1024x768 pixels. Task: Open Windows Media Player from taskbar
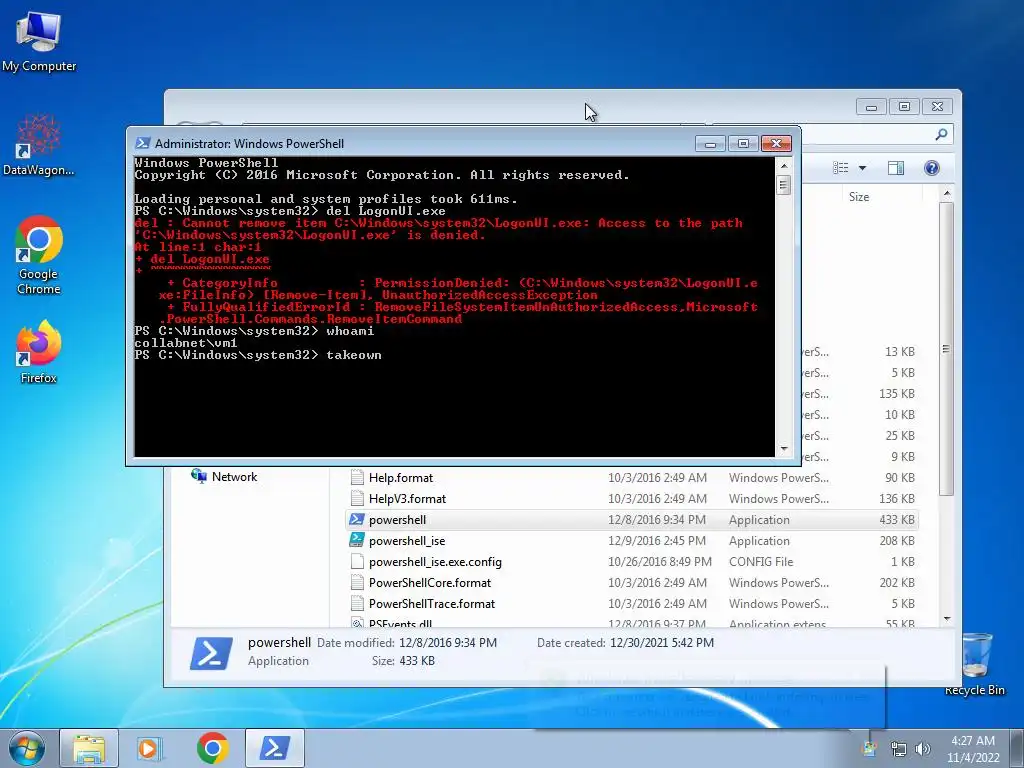coord(150,748)
